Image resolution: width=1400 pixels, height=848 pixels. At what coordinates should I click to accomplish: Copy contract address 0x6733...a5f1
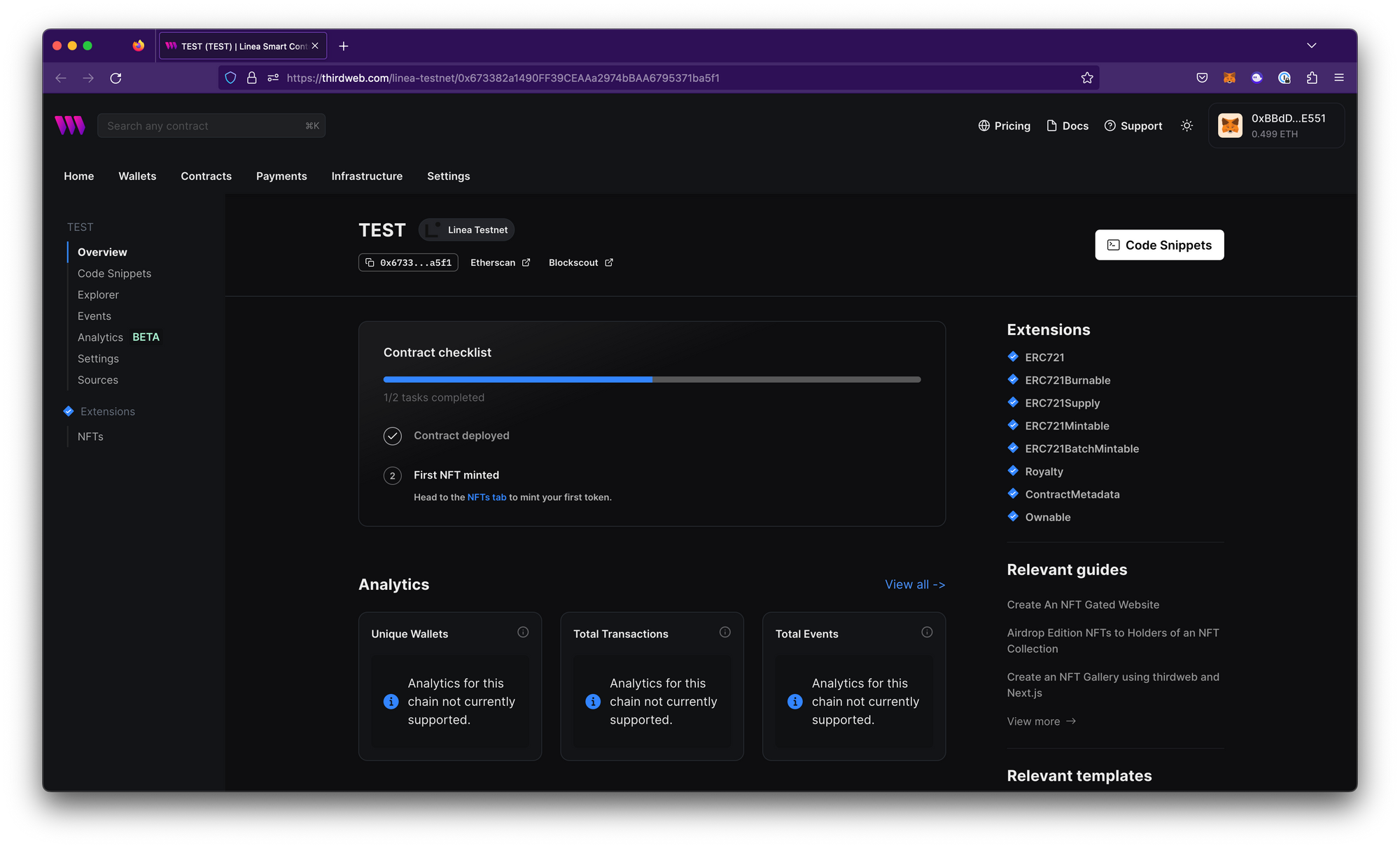coord(408,262)
